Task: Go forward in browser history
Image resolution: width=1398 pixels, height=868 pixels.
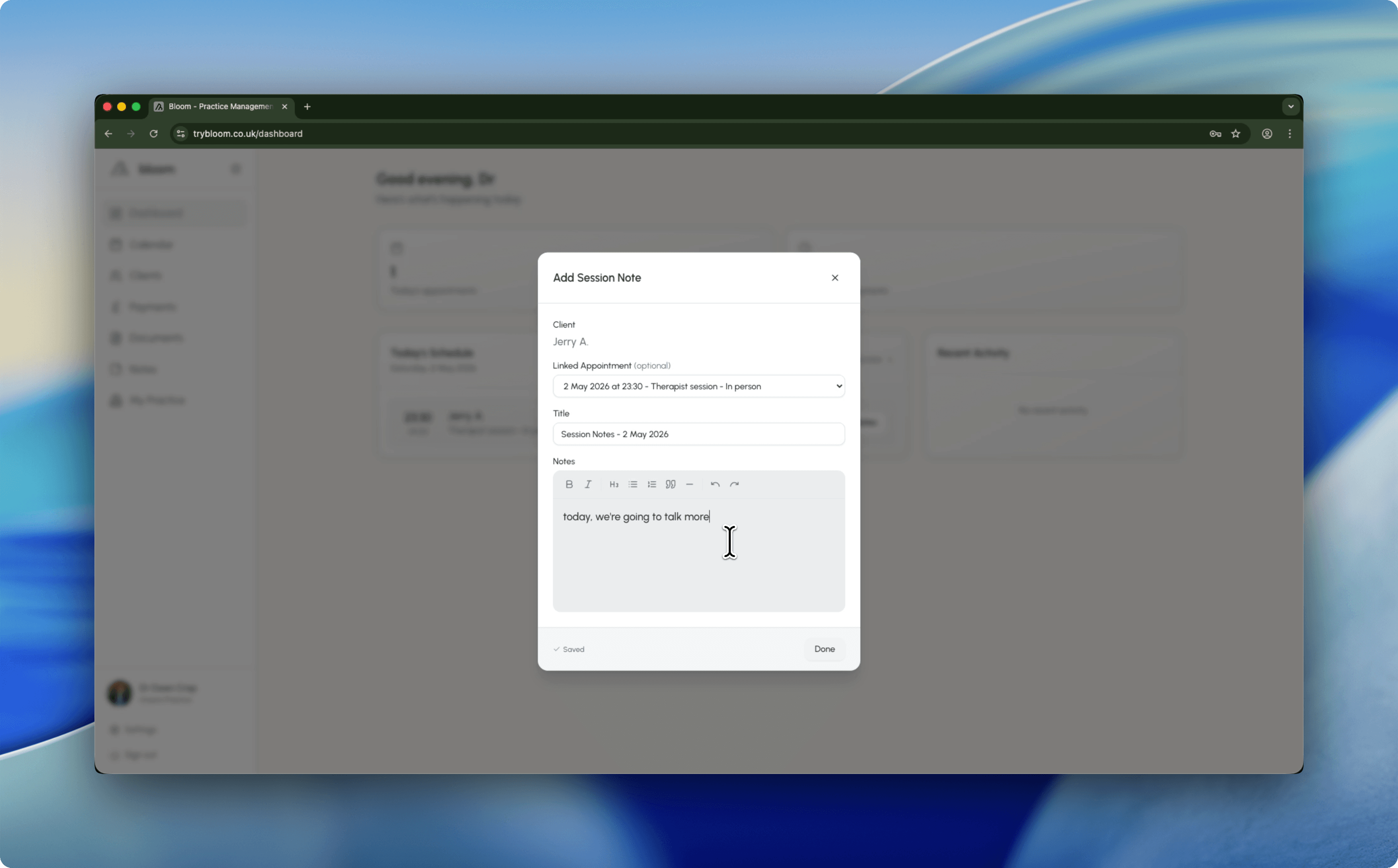Action: click(131, 134)
